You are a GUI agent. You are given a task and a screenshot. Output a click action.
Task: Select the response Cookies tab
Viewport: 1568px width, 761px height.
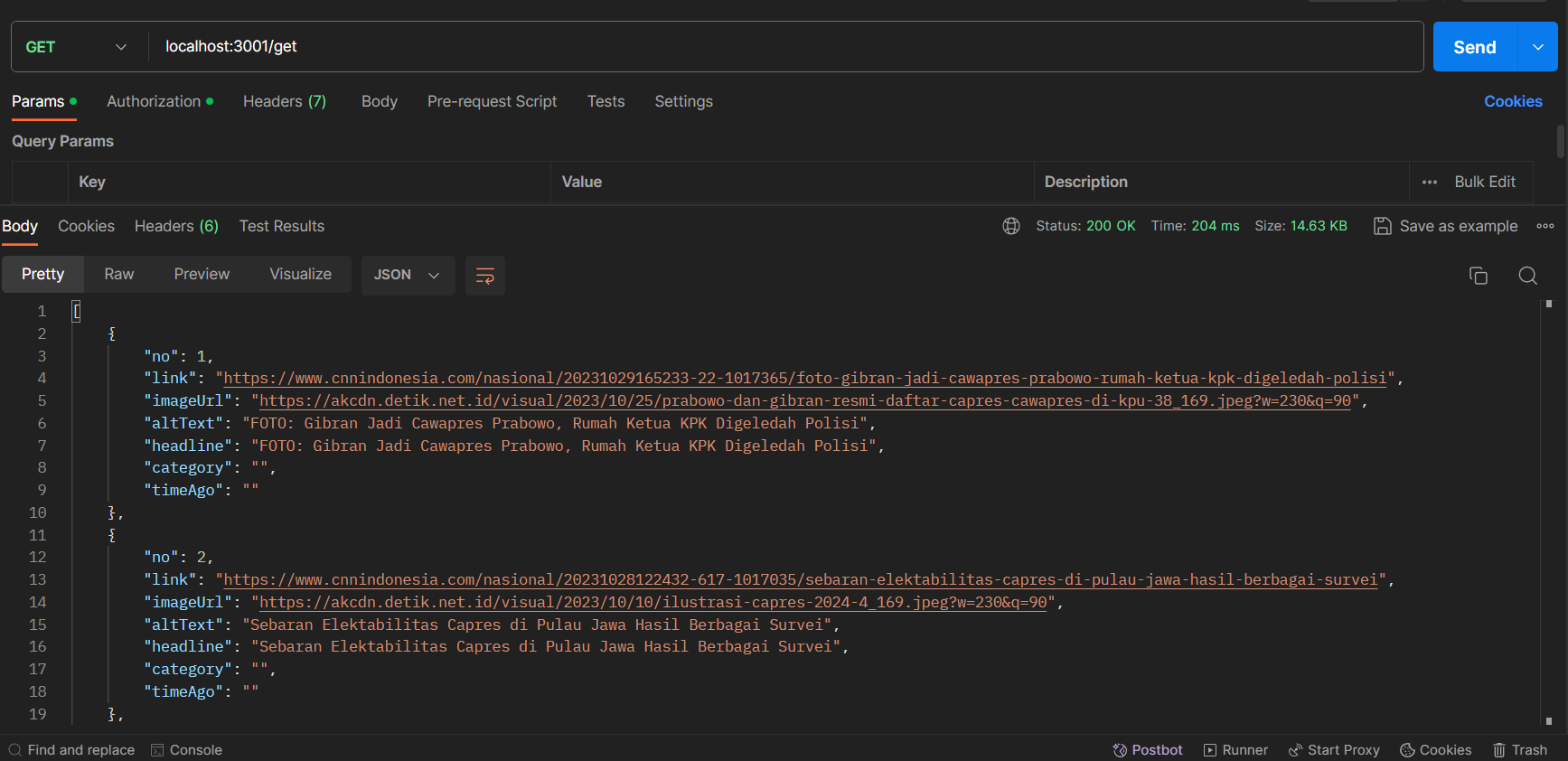point(86,226)
